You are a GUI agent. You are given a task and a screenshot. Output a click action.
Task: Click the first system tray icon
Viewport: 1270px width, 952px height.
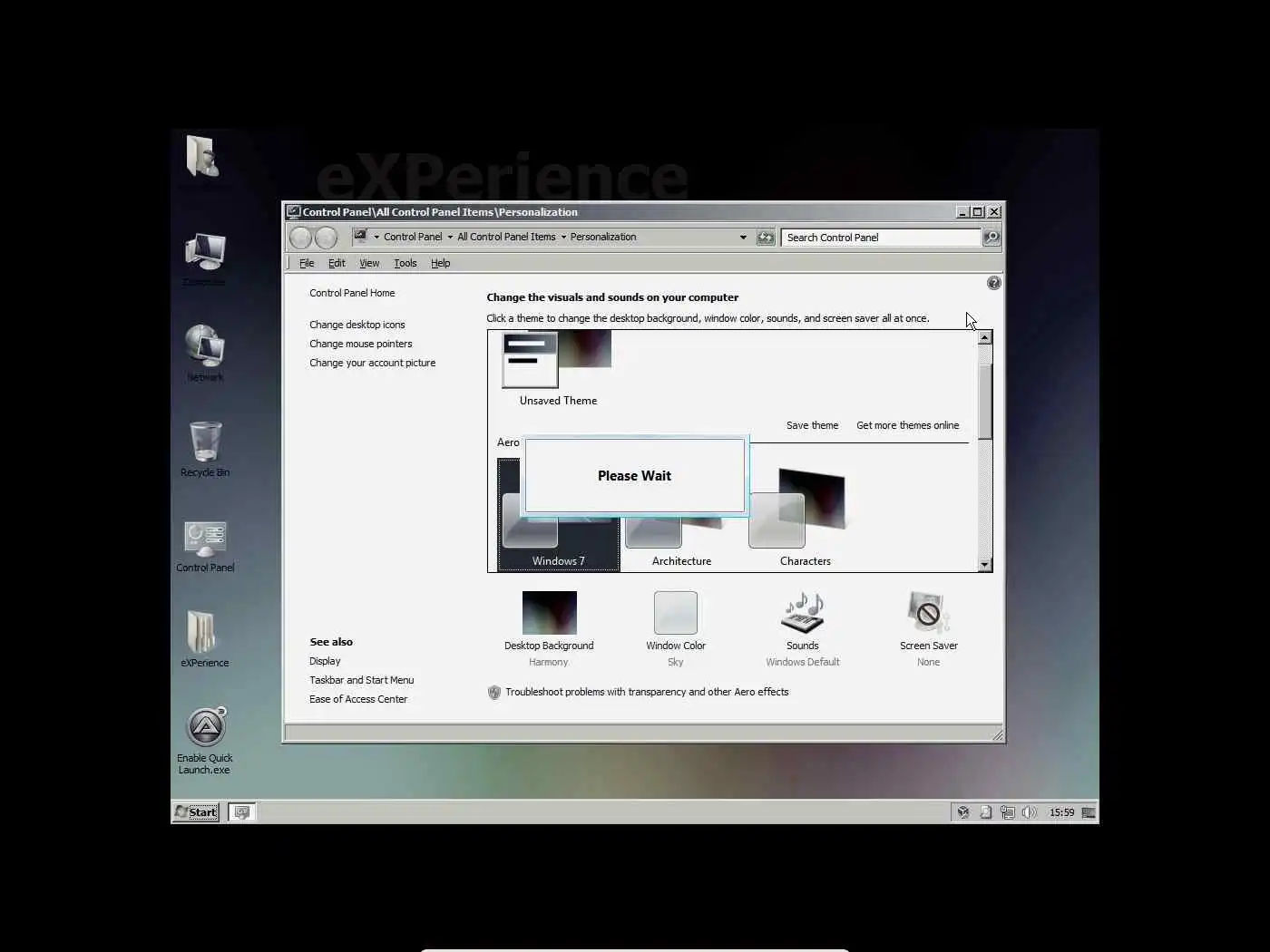[x=963, y=812]
